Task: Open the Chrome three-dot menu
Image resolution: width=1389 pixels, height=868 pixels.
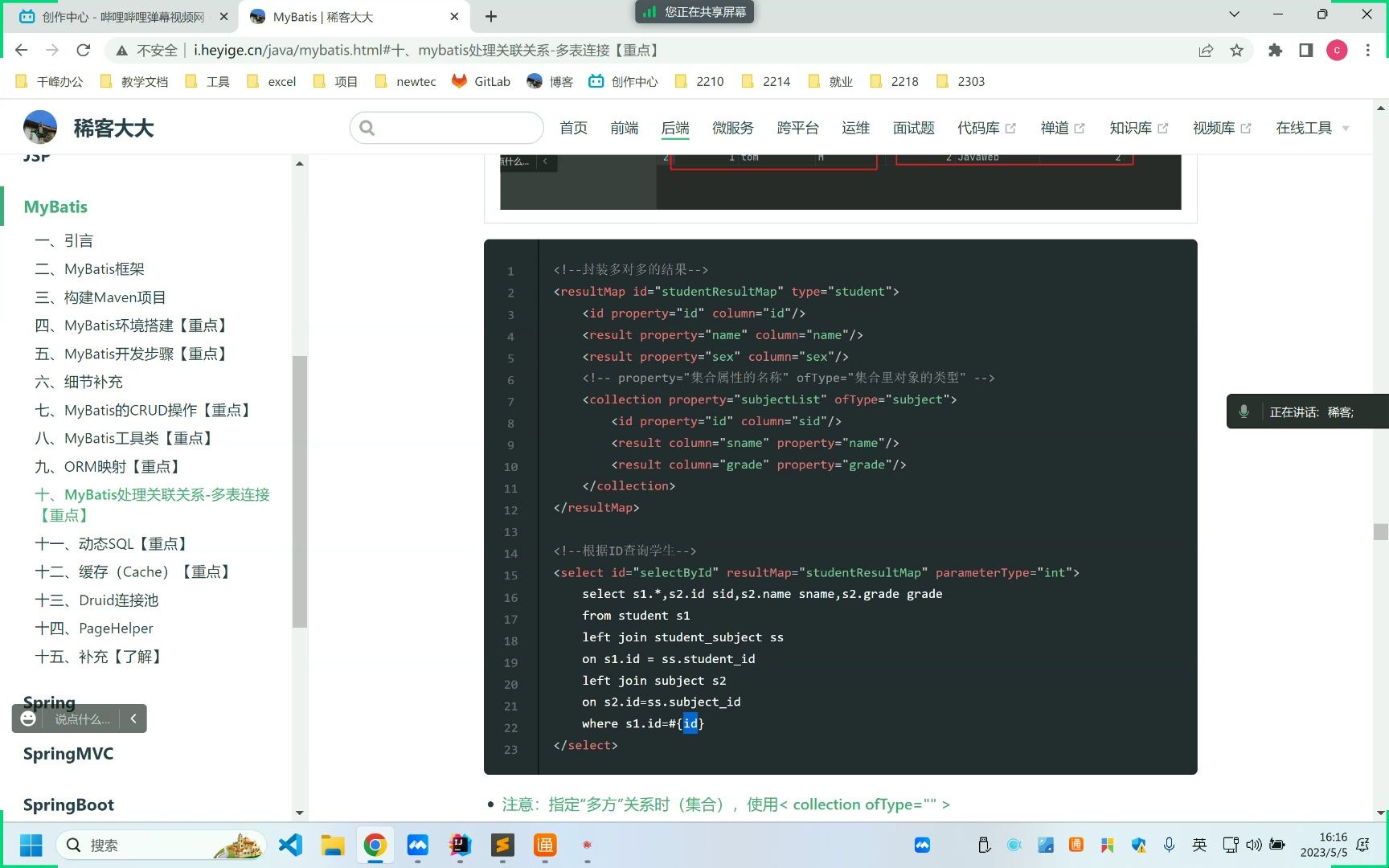Action: point(1367,51)
